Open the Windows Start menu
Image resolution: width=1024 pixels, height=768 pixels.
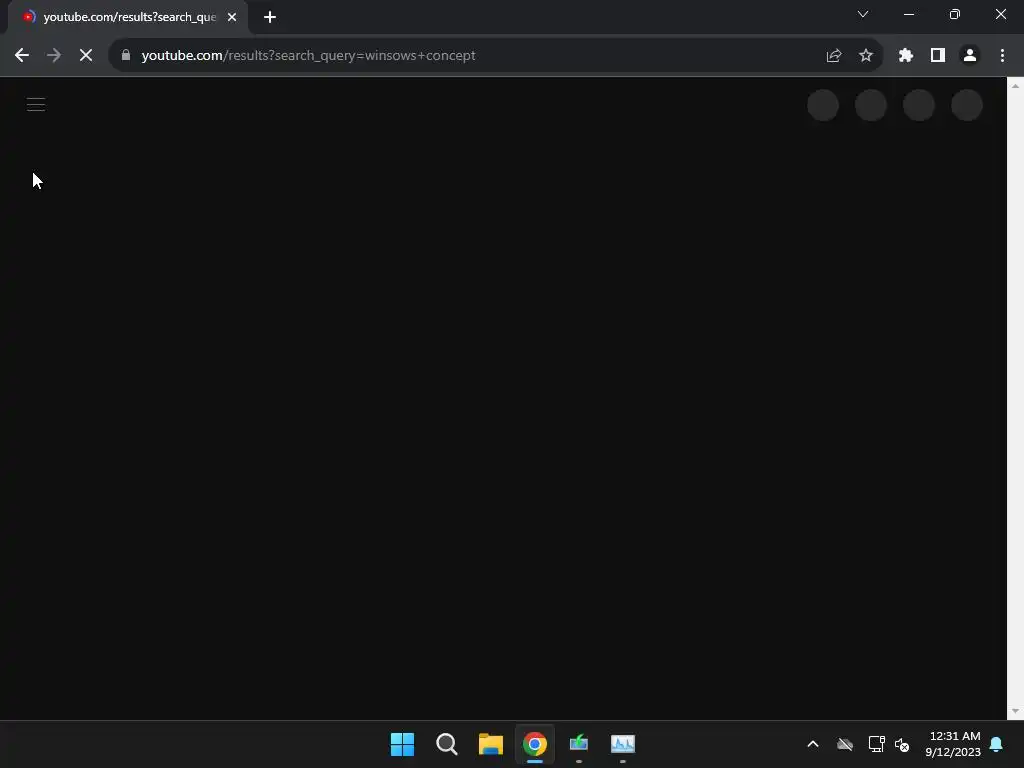pyautogui.click(x=402, y=744)
